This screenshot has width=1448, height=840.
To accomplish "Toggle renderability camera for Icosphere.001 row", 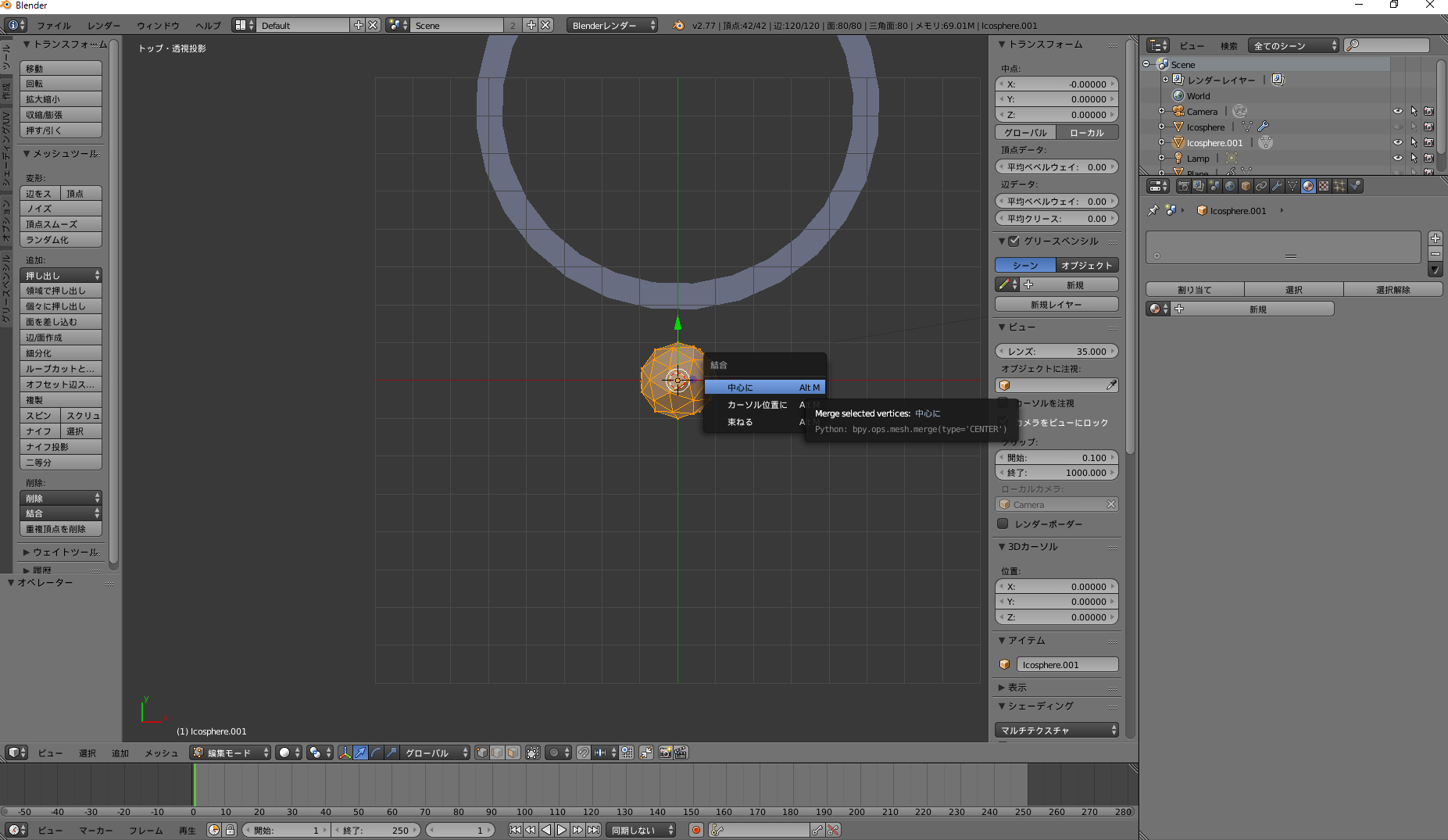I will point(1429,142).
